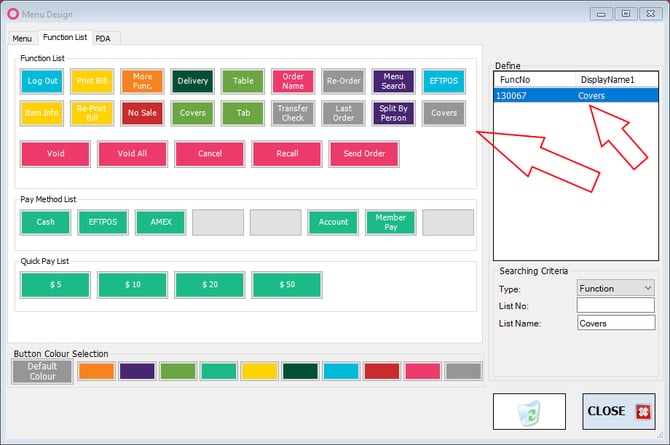Select the Member Pay method button

coord(391,222)
